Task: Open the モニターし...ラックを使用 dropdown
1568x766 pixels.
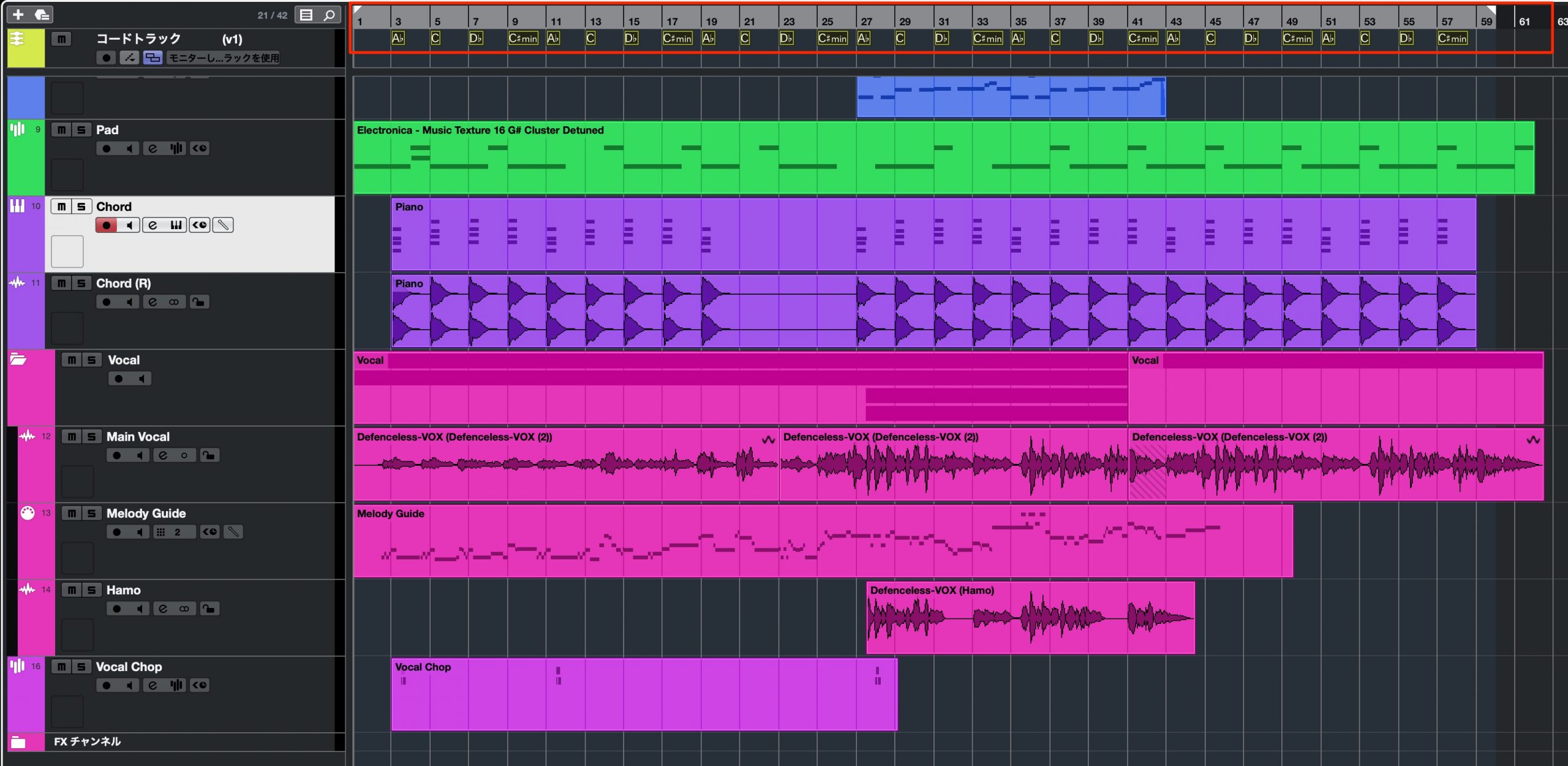Action: 224,58
